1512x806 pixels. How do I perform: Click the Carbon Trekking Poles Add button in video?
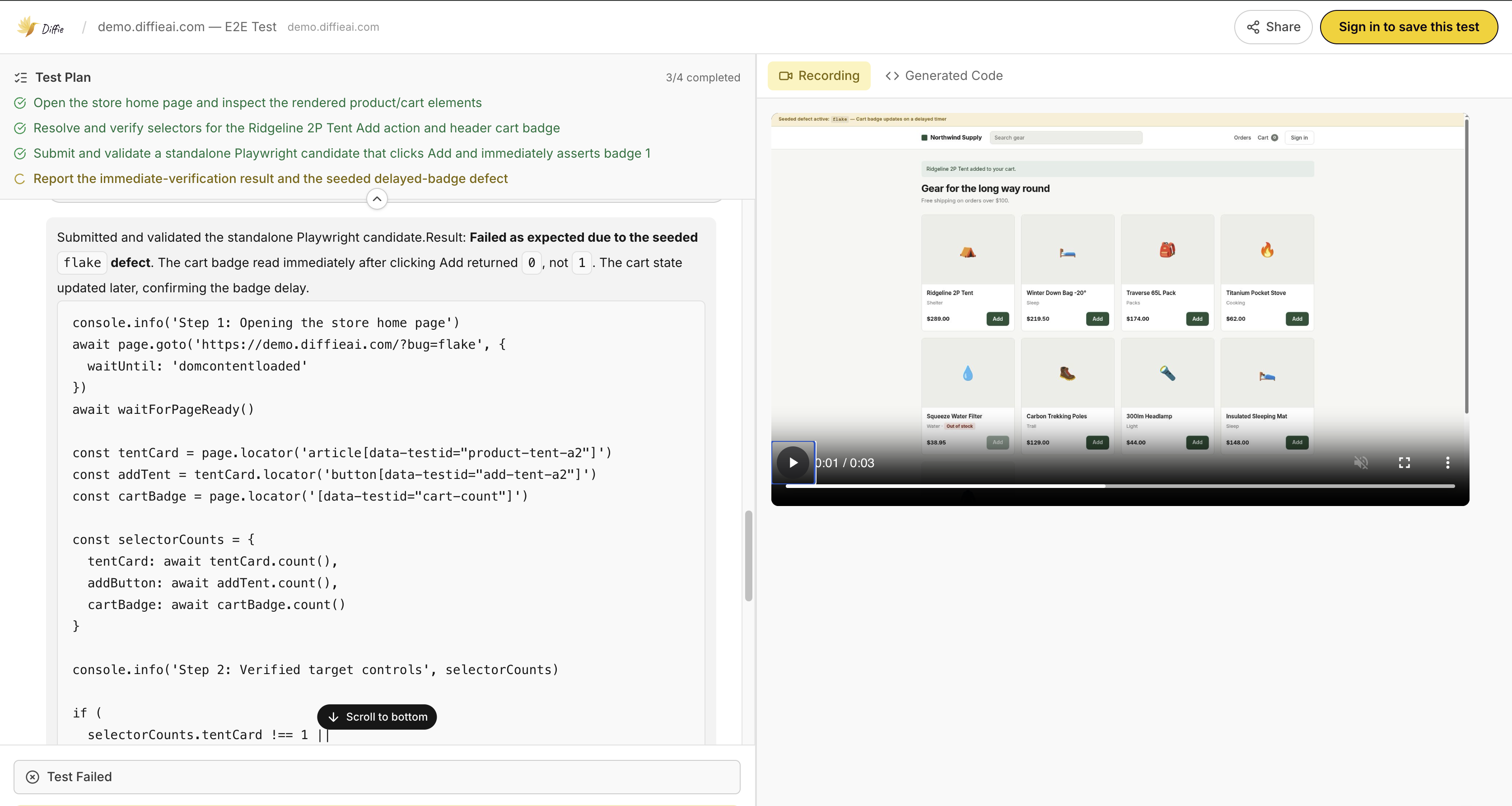point(1097,442)
